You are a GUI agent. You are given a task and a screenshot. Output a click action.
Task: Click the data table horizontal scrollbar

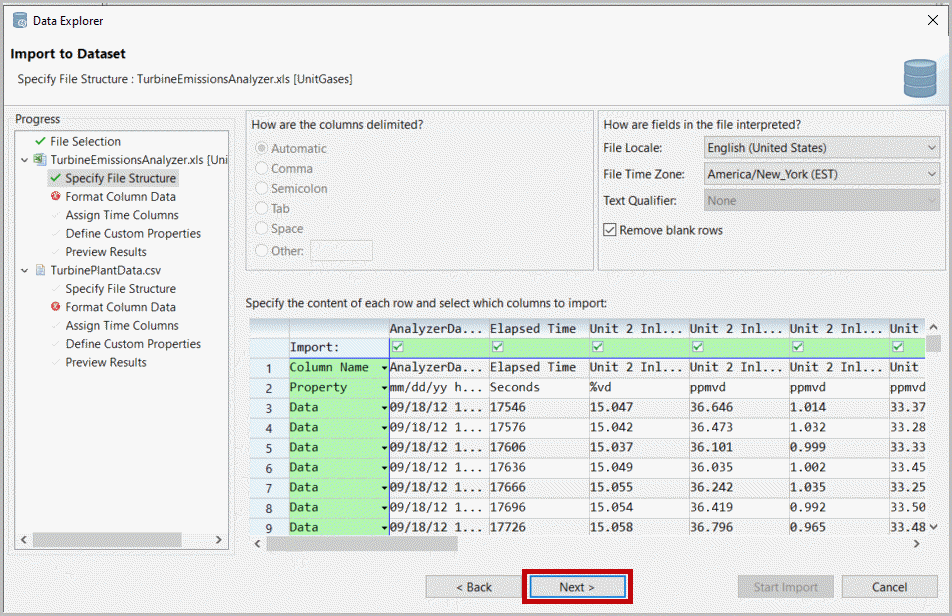(x=362, y=544)
